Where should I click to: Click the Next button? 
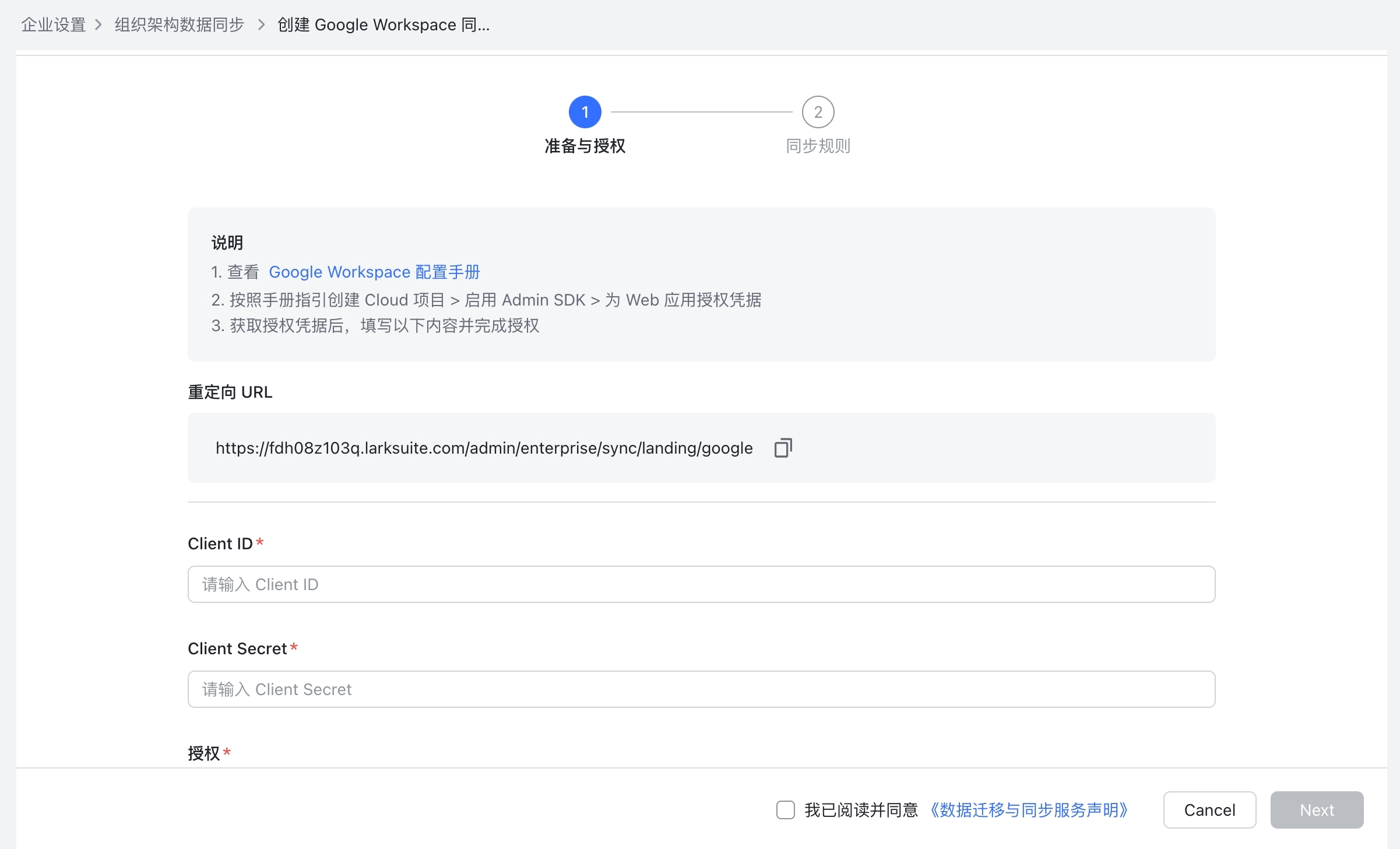[1317, 810]
